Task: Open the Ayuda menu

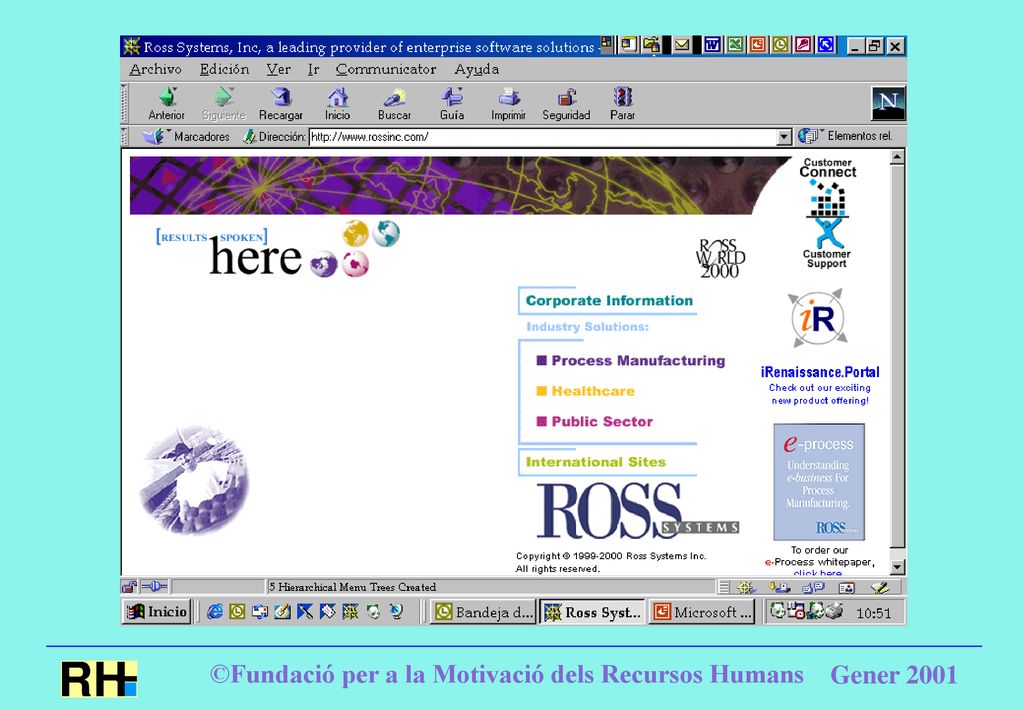Action: (x=477, y=69)
